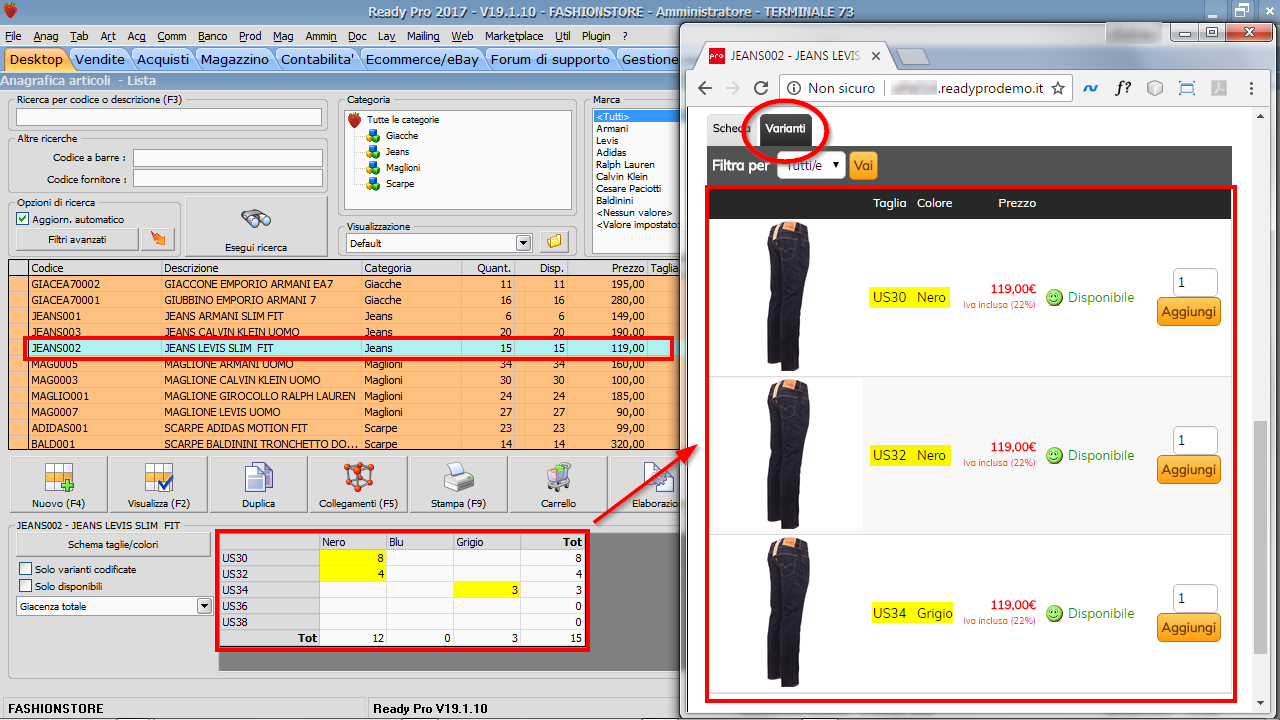Switch to the Magazzino tab

pyautogui.click(x=234, y=59)
